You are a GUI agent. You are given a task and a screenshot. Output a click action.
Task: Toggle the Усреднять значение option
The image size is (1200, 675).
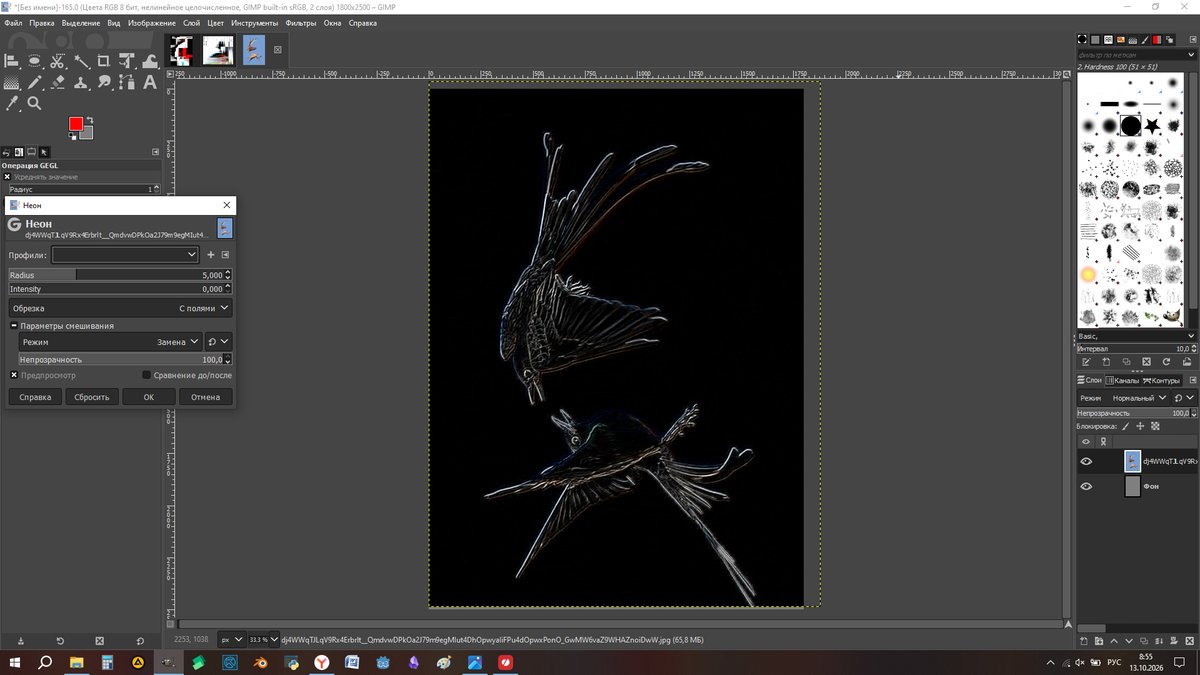(7, 177)
